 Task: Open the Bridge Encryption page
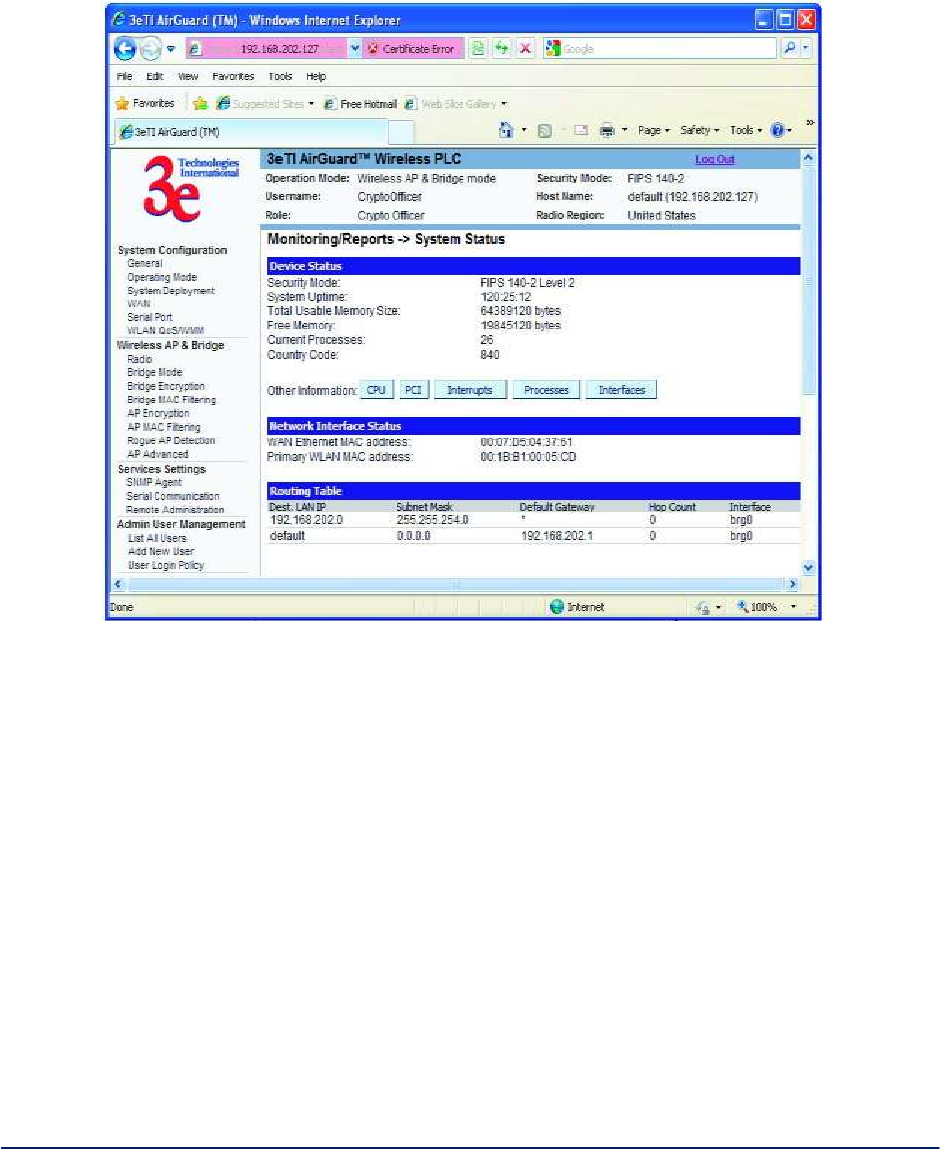pyautogui.click(x=166, y=386)
